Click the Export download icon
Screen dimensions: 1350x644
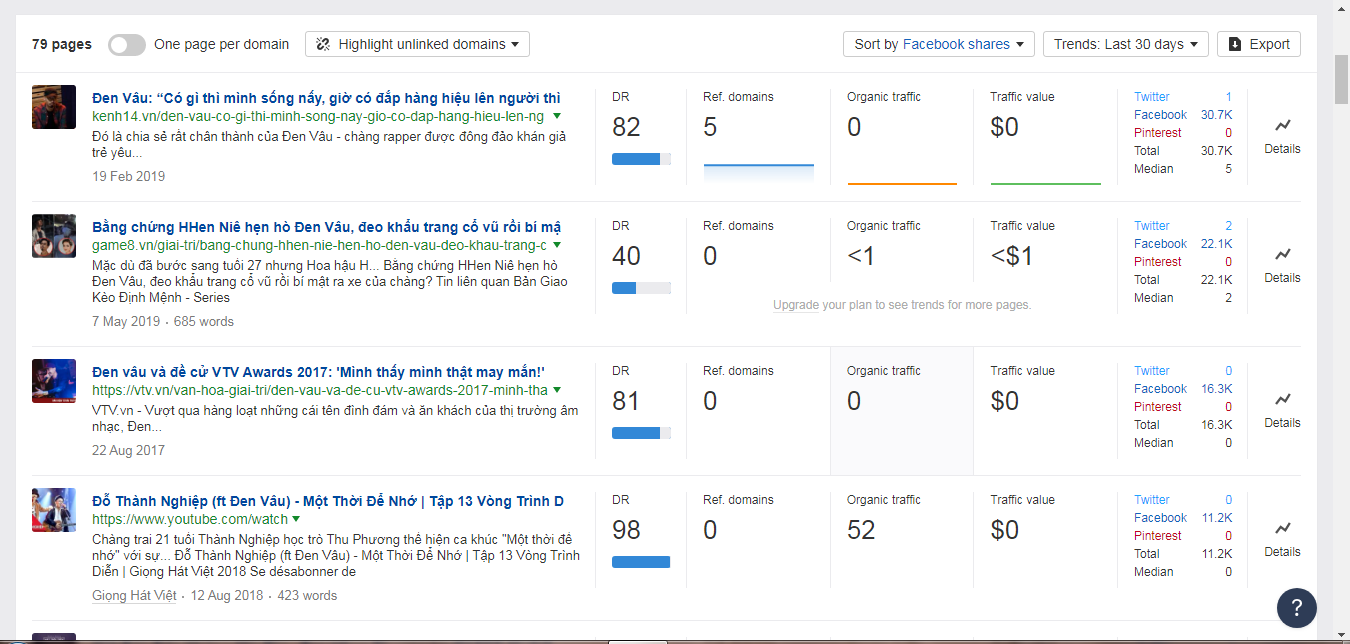(1235, 44)
